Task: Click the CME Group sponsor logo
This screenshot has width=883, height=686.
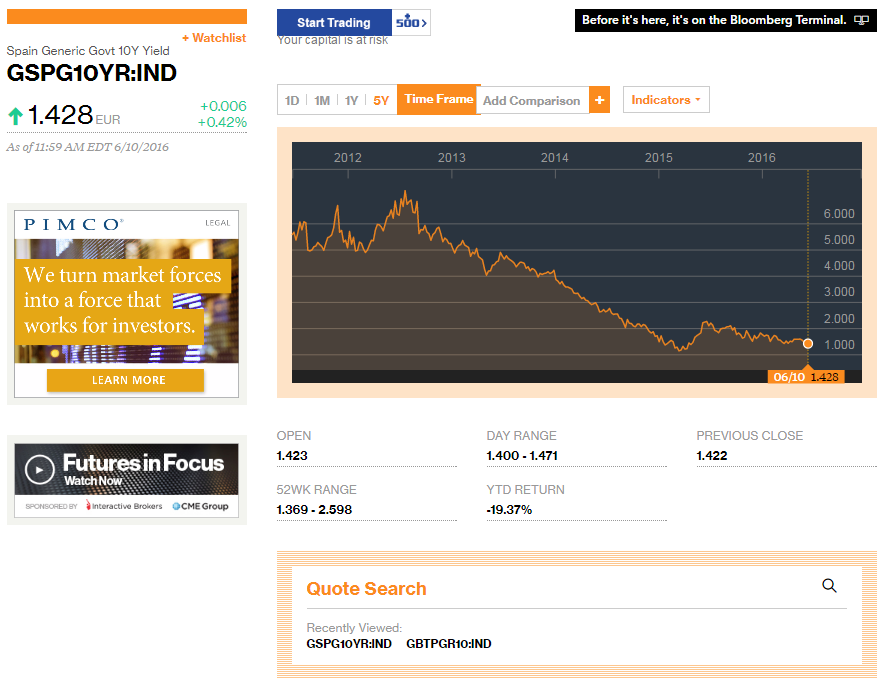Action: coord(200,506)
